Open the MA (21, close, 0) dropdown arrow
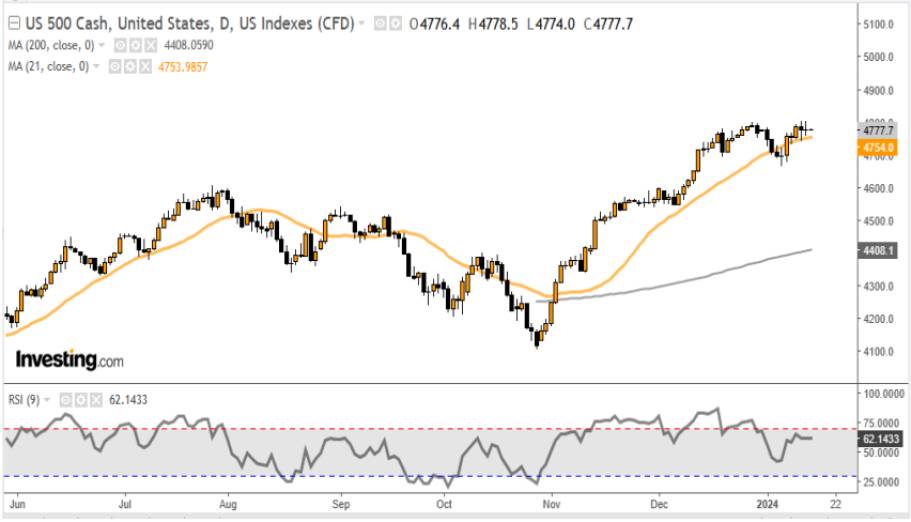Viewport: 911px width, 522px height. pos(97,66)
